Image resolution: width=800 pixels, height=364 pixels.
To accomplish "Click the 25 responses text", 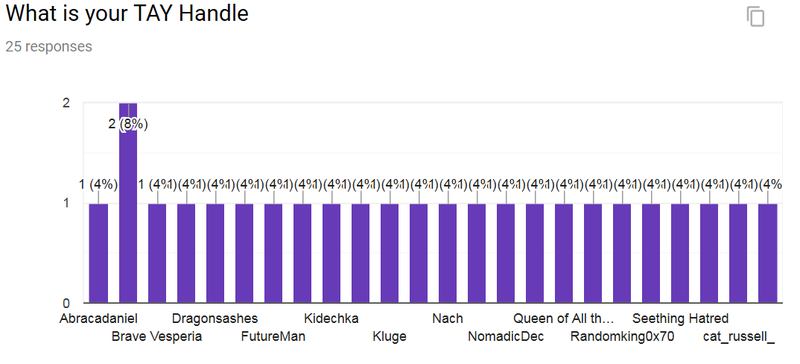I will [x=49, y=46].
